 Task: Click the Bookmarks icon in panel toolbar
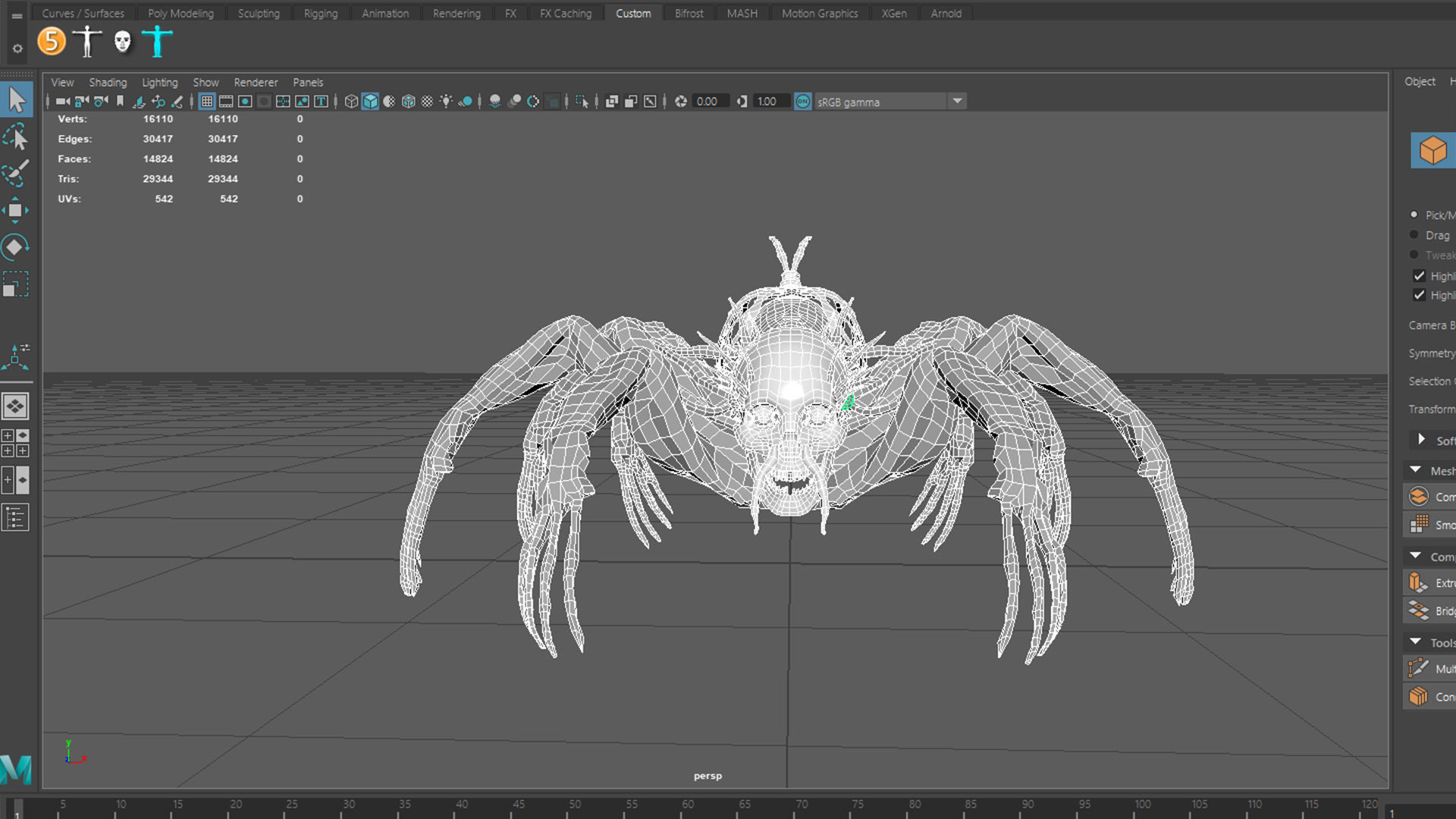coord(120,102)
